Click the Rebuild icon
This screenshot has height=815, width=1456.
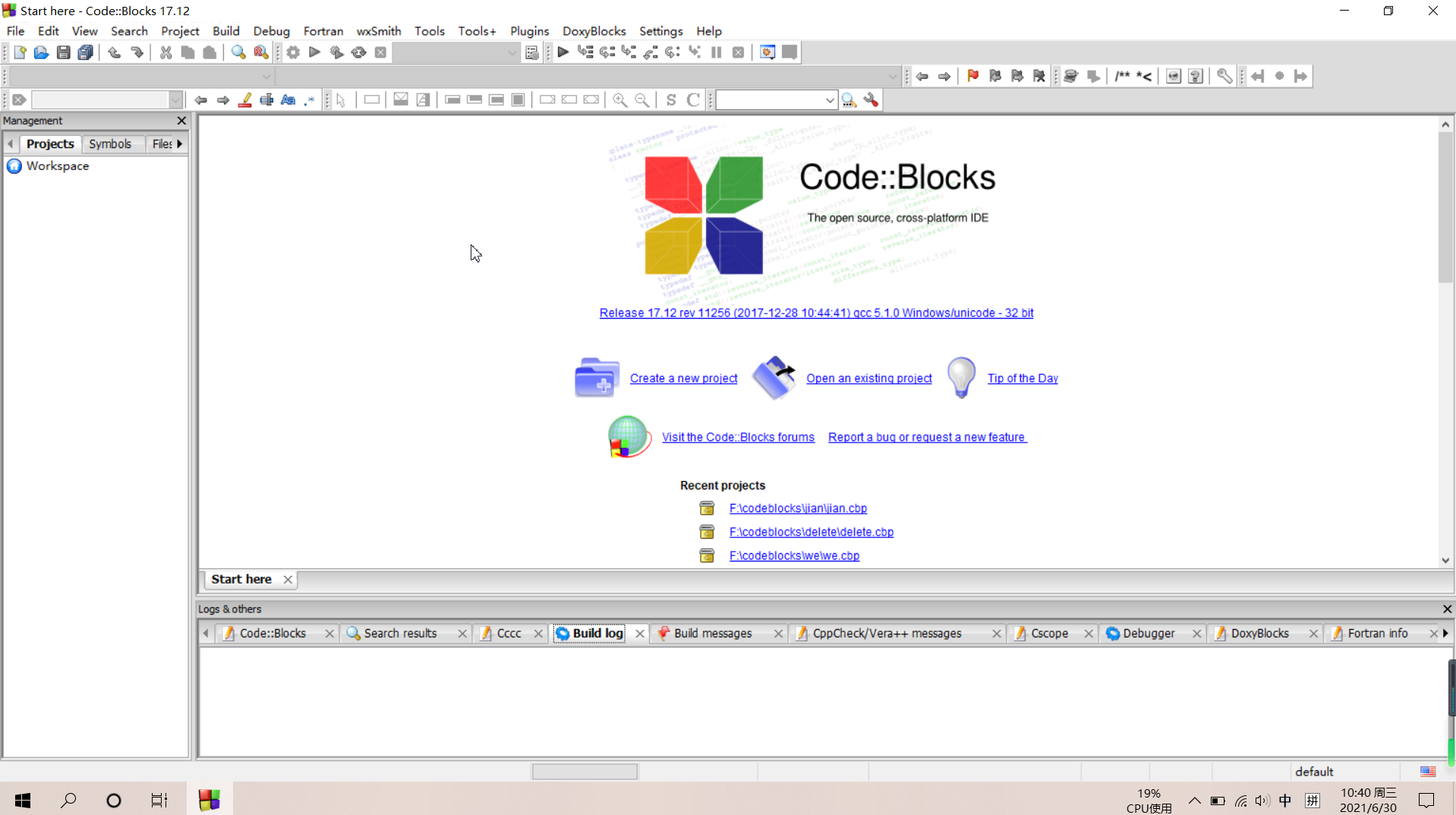tap(359, 52)
